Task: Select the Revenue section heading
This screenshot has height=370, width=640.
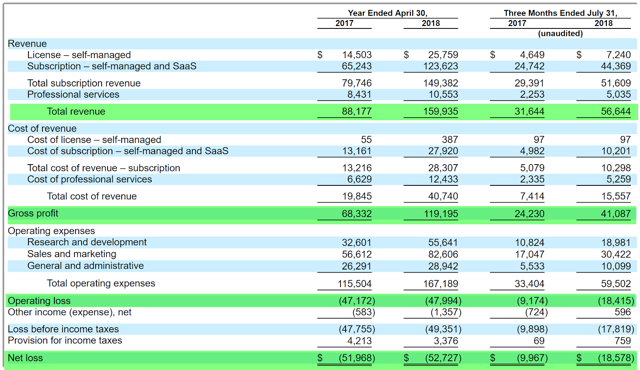Action: click(27, 44)
